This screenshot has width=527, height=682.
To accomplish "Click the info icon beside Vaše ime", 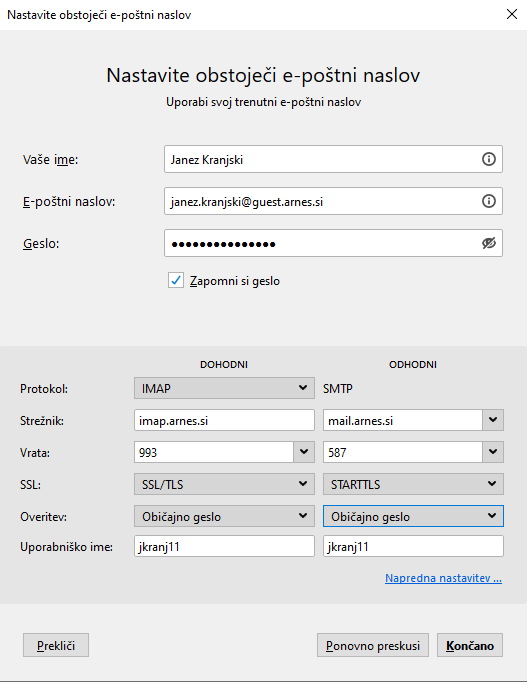I will coord(489,159).
